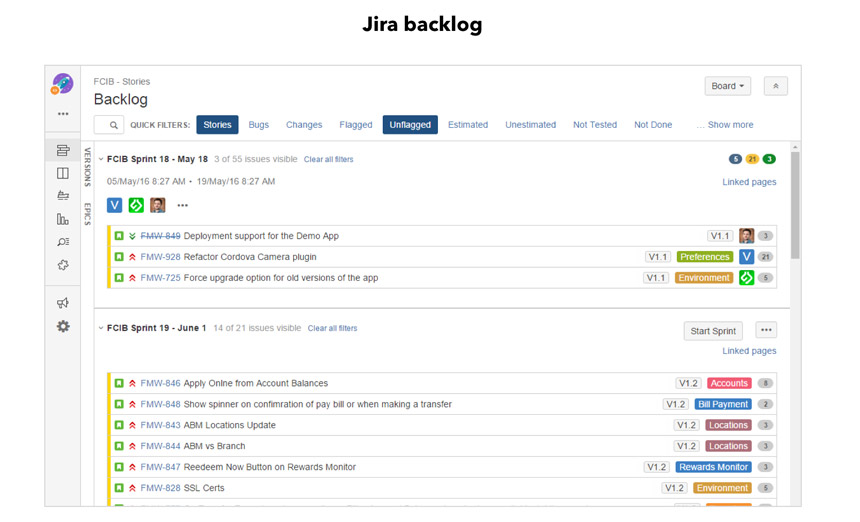The image size is (860, 522).
Task: Click the scrollbar up arrow
Action: pos(795,147)
